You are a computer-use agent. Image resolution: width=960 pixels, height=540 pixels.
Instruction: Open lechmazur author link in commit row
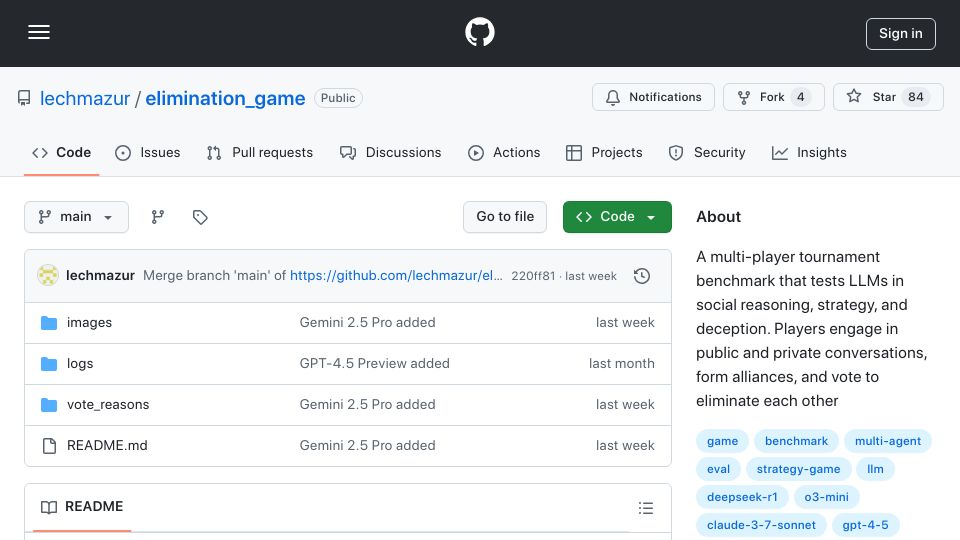click(x=100, y=276)
